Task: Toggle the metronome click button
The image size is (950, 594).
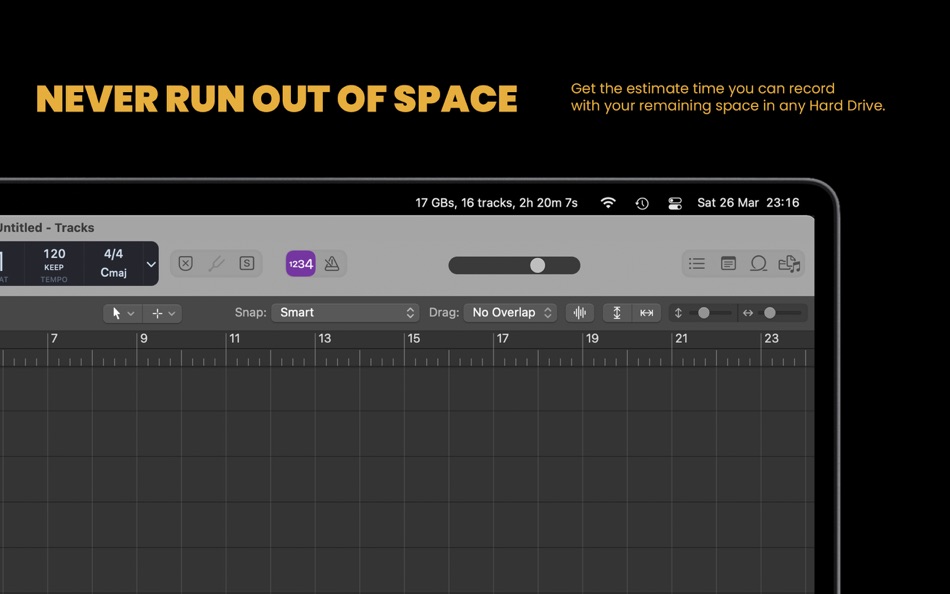Action: coord(331,264)
